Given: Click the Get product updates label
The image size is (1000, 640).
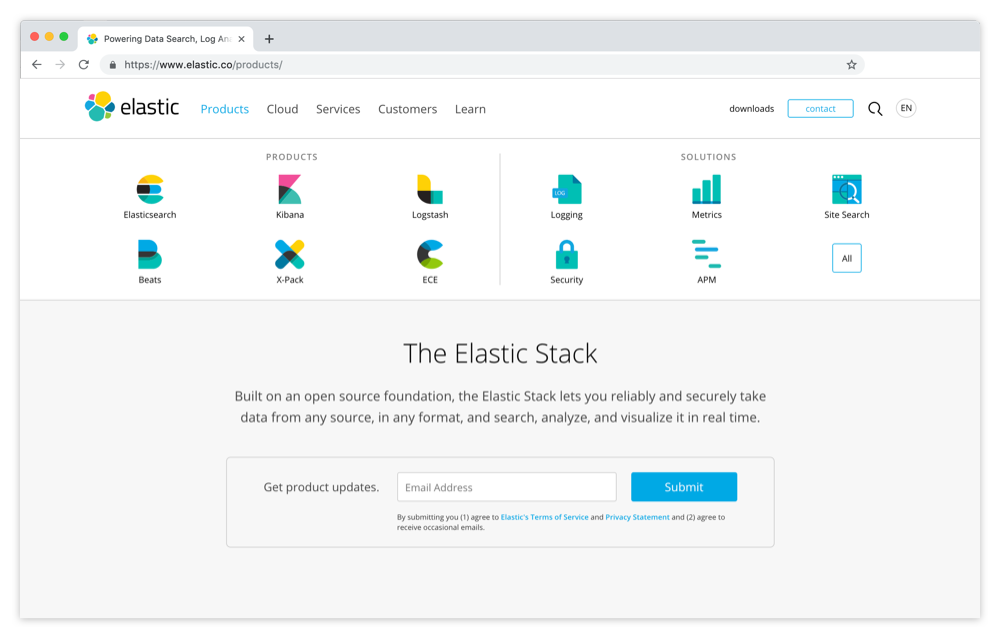Looking at the screenshot, I should point(321,487).
